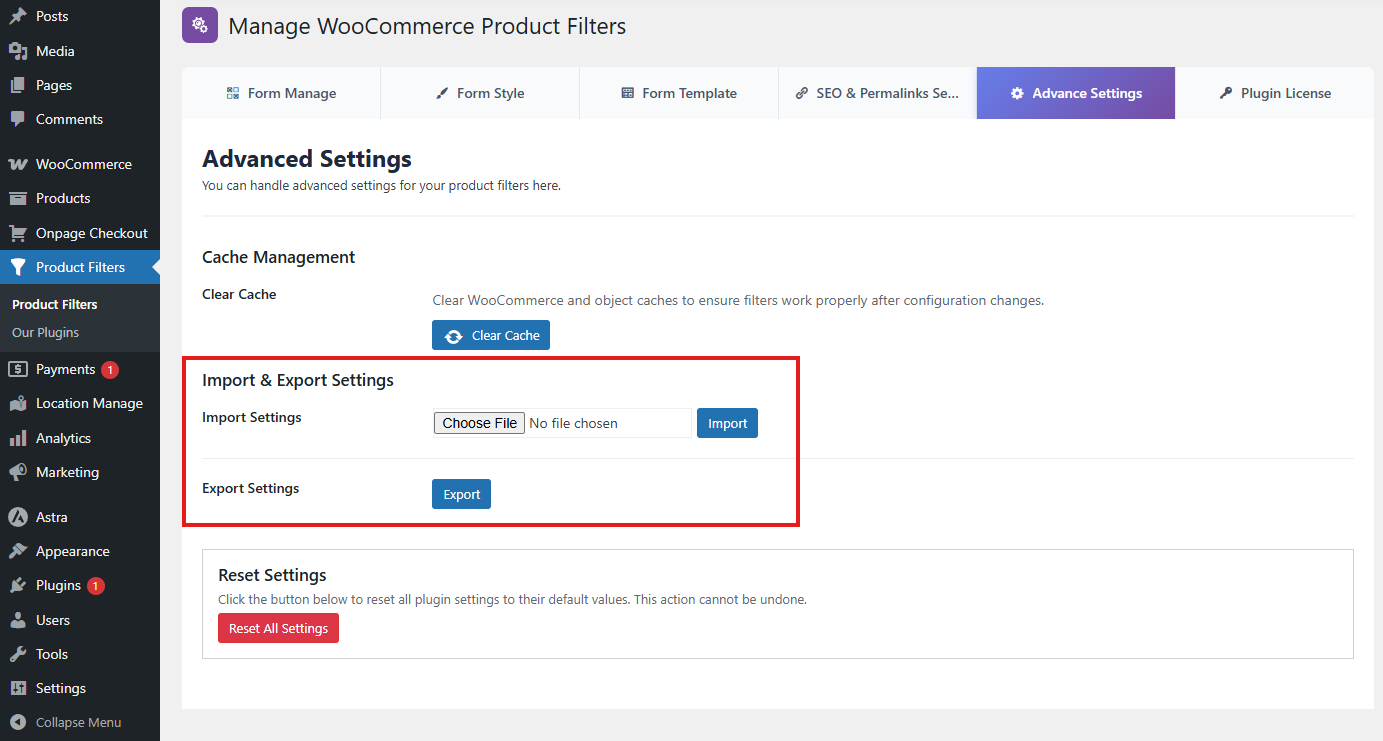Screen dimensions: 1383x741
Task: Click the Pages icon in sidebar
Action: pyautogui.click(x=17, y=85)
